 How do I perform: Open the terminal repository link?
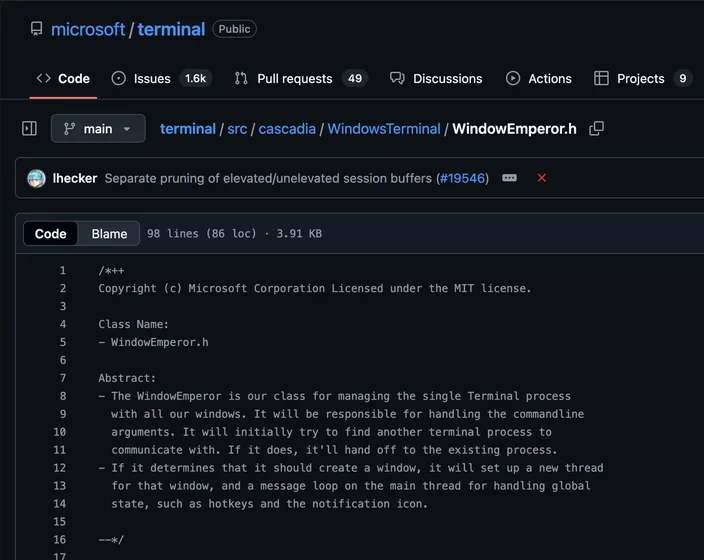click(x=171, y=29)
